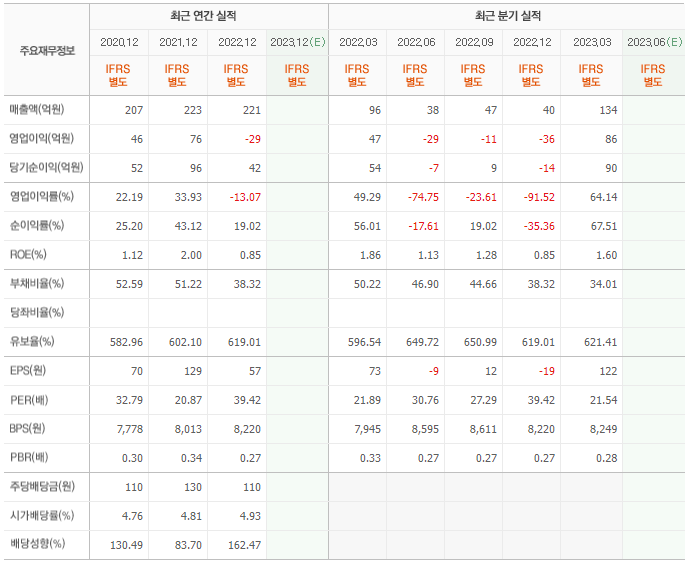Click the 96 net income value for 2021.12

[x=196, y=168]
